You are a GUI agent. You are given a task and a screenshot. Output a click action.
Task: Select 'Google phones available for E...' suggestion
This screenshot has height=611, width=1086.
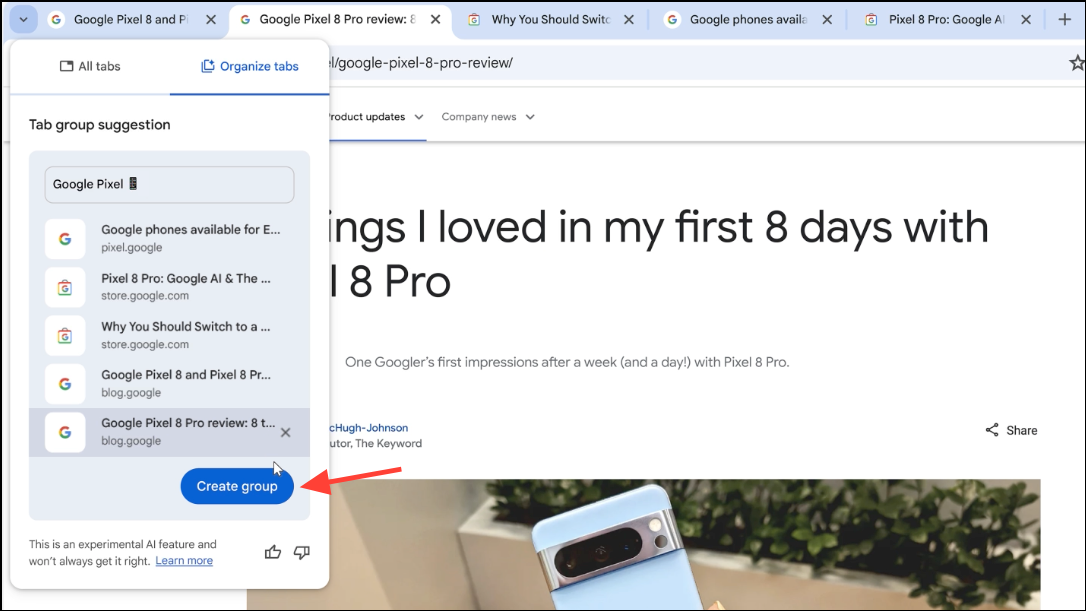pos(169,238)
